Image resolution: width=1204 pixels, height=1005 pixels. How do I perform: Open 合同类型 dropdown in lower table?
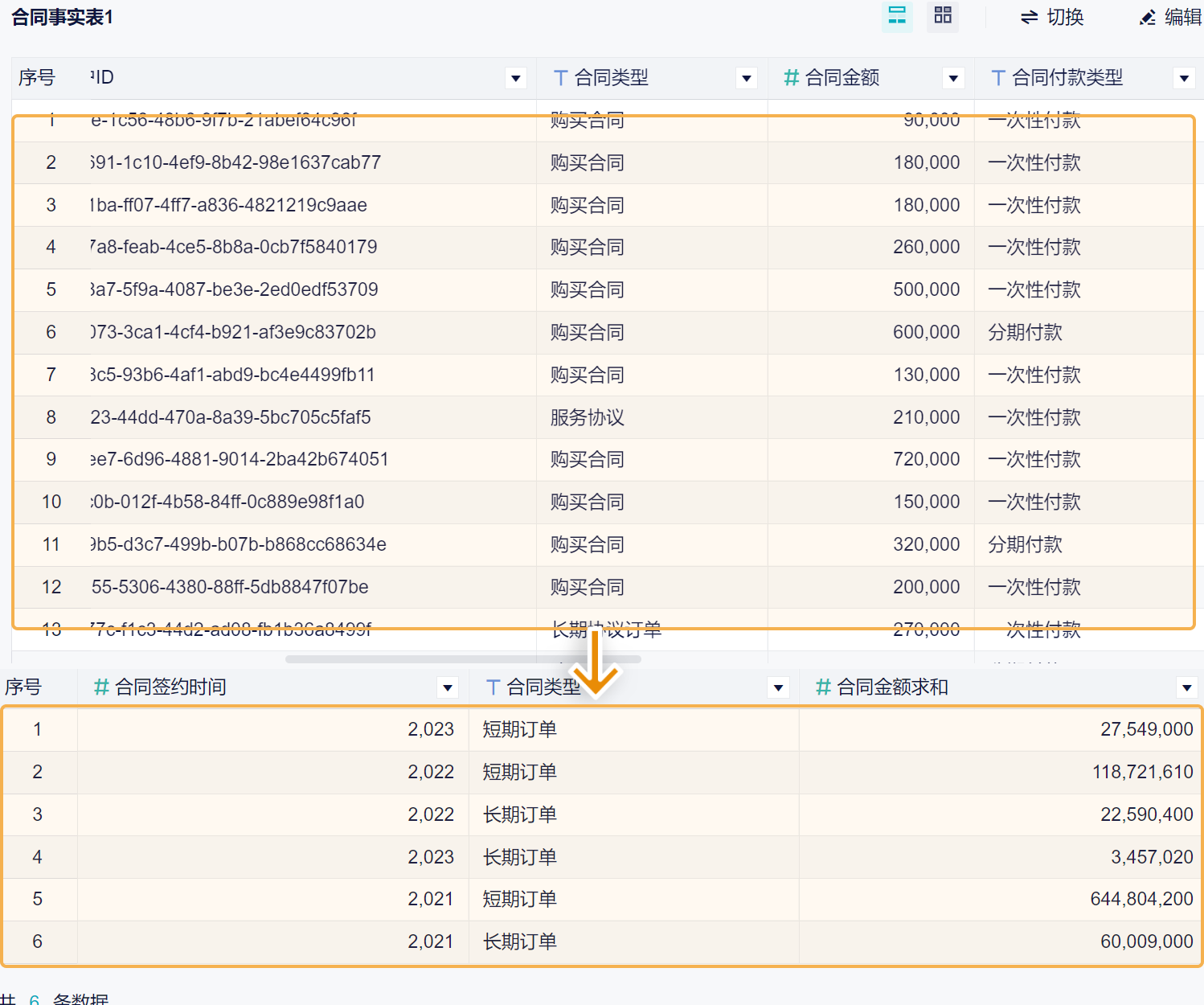(x=778, y=687)
